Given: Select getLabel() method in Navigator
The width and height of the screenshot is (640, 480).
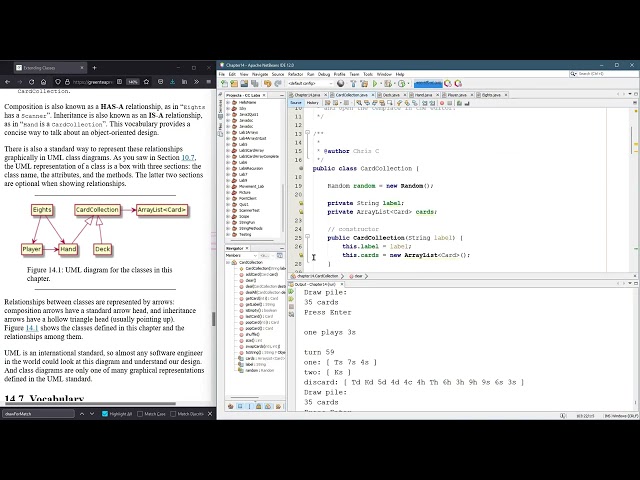Looking at the screenshot, I should tap(260, 304).
